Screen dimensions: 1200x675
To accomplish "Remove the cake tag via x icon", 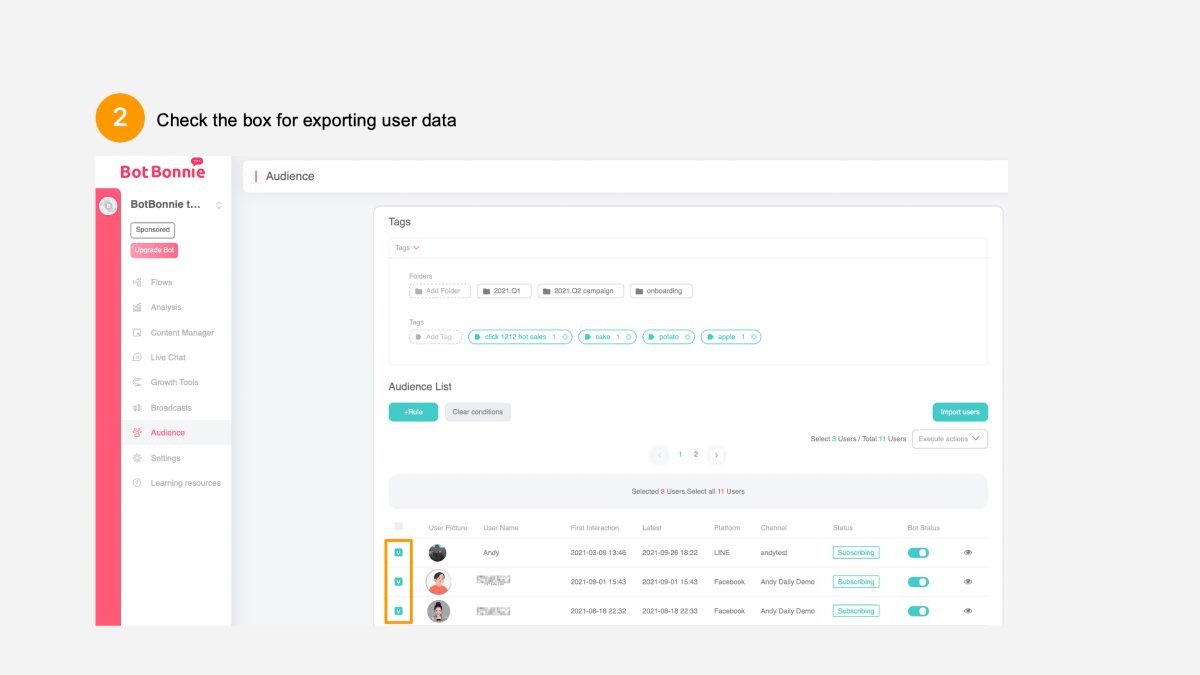I will coord(630,337).
